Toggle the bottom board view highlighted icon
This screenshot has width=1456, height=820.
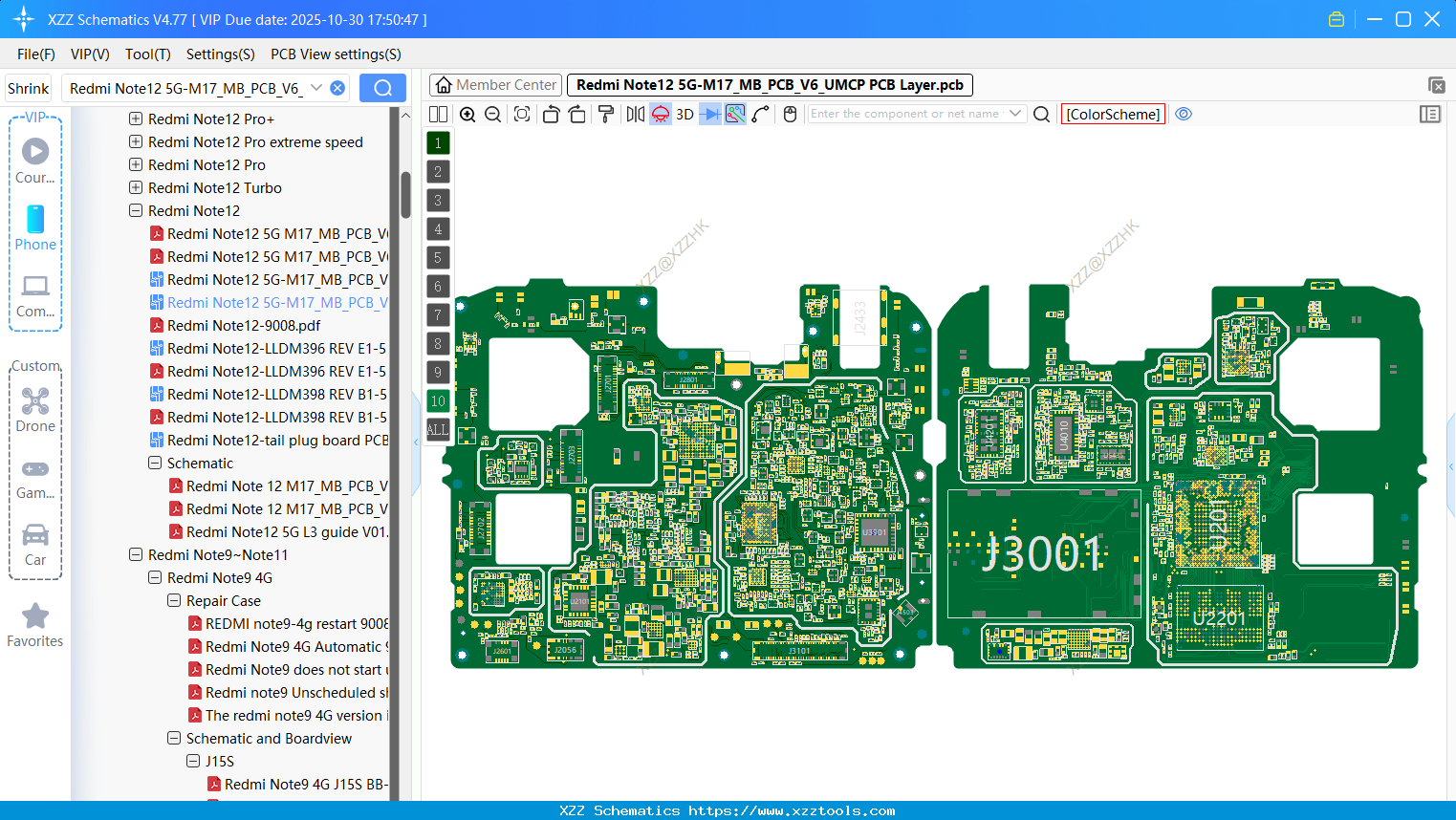coord(660,114)
